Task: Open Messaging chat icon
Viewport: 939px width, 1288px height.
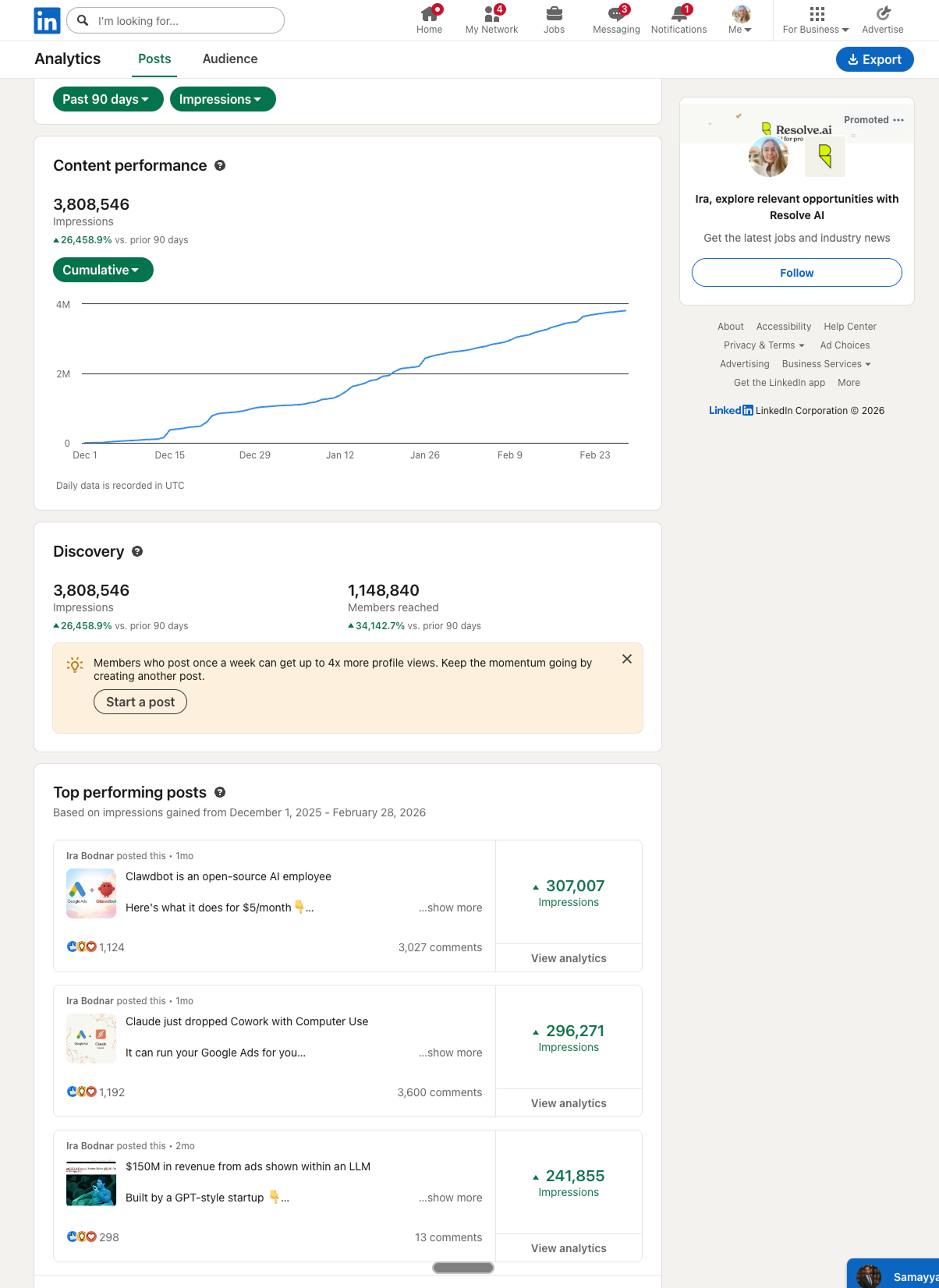Action: point(616,14)
